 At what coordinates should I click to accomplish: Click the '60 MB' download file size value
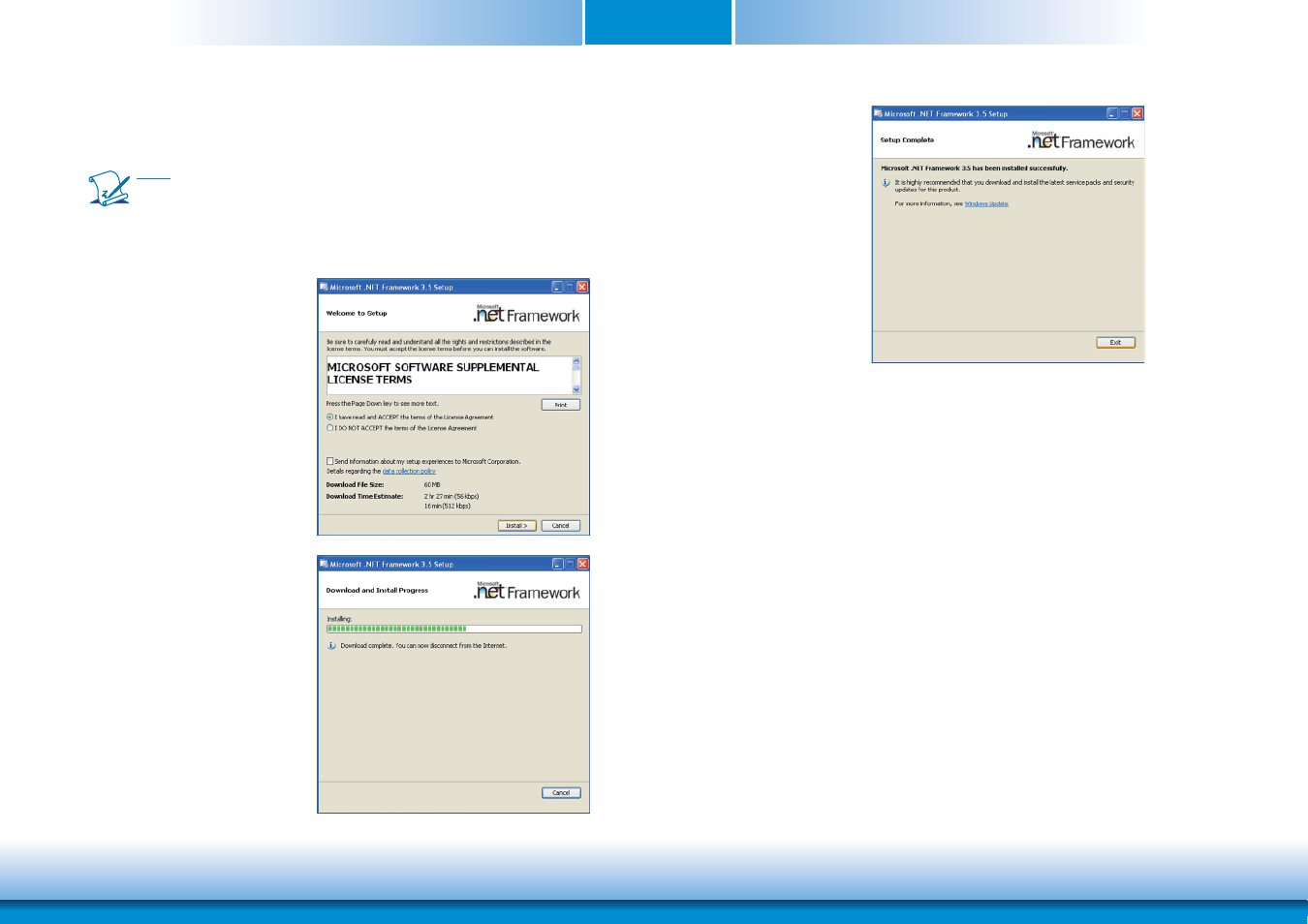coord(432,485)
